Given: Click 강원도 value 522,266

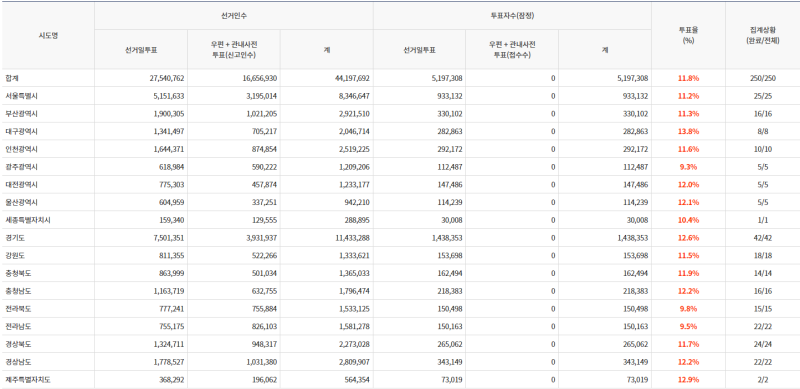Looking at the screenshot, I should point(265,256).
